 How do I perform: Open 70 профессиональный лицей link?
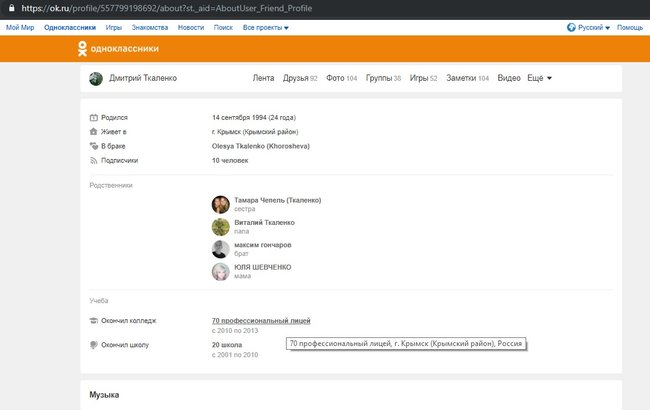click(x=261, y=320)
